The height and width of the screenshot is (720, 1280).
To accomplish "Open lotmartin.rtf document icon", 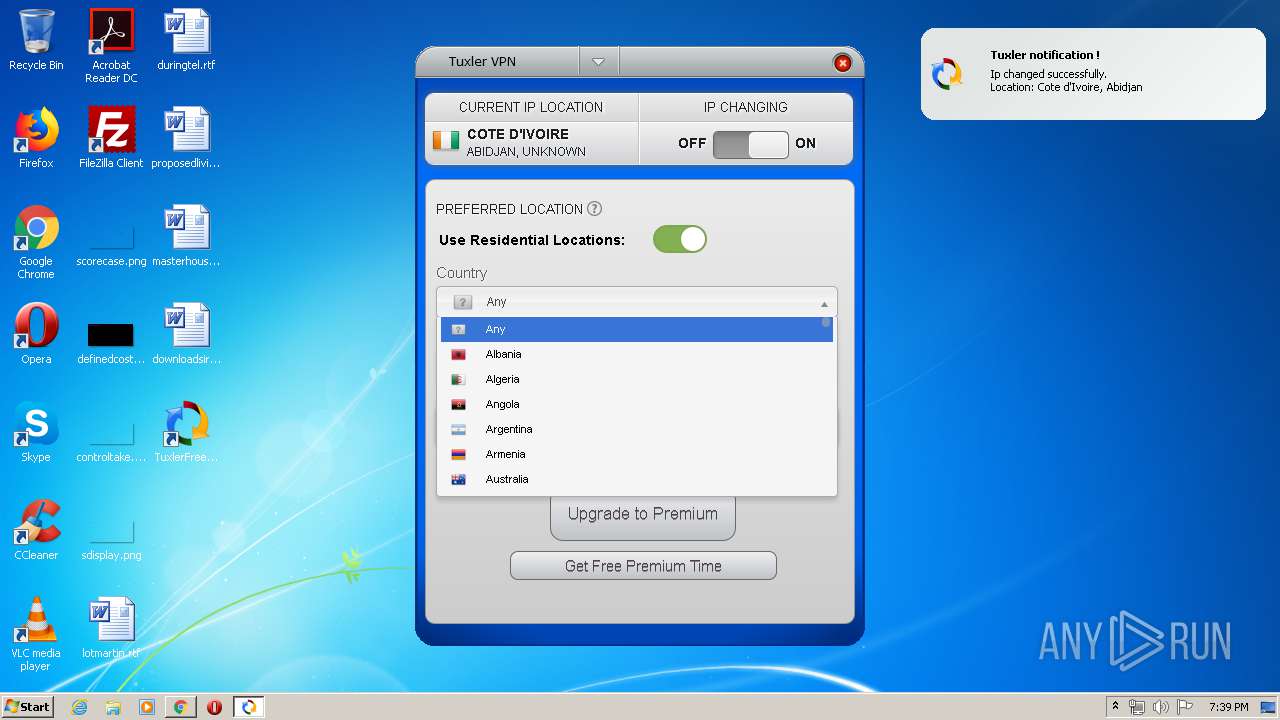I will pyautogui.click(x=111, y=628).
